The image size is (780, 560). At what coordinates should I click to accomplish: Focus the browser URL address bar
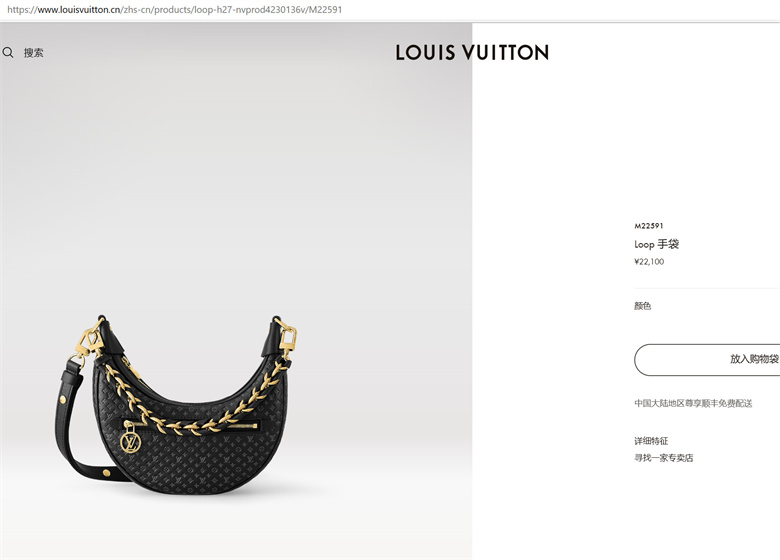click(390, 9)
